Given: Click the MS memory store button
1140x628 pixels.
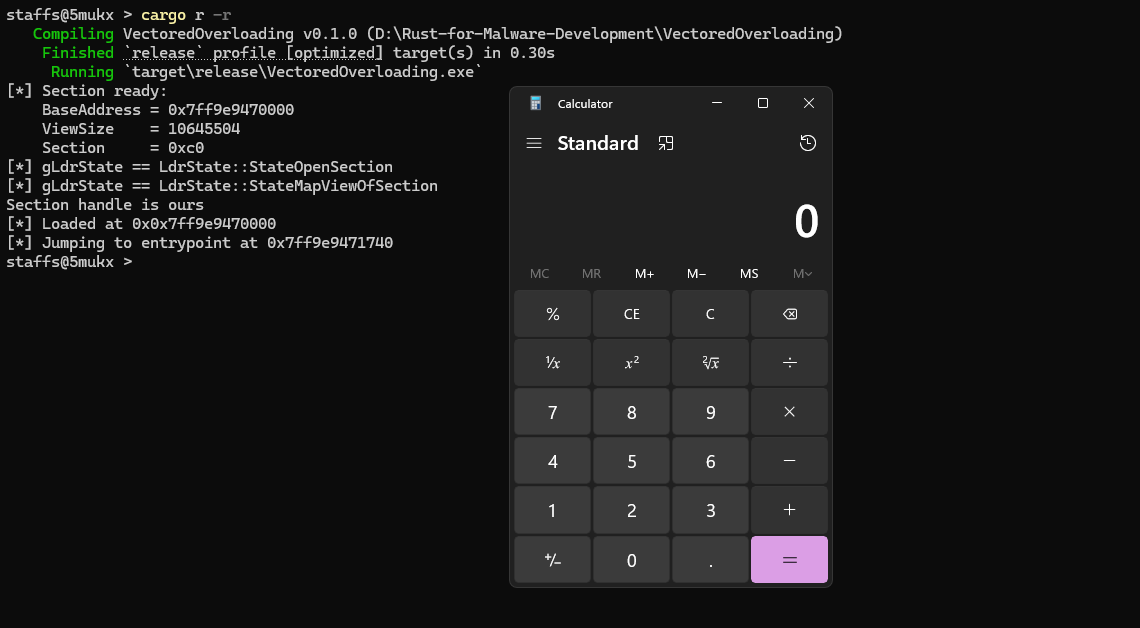Looking at the screenshot, I should pyautogui.click(x=749, y=273).
